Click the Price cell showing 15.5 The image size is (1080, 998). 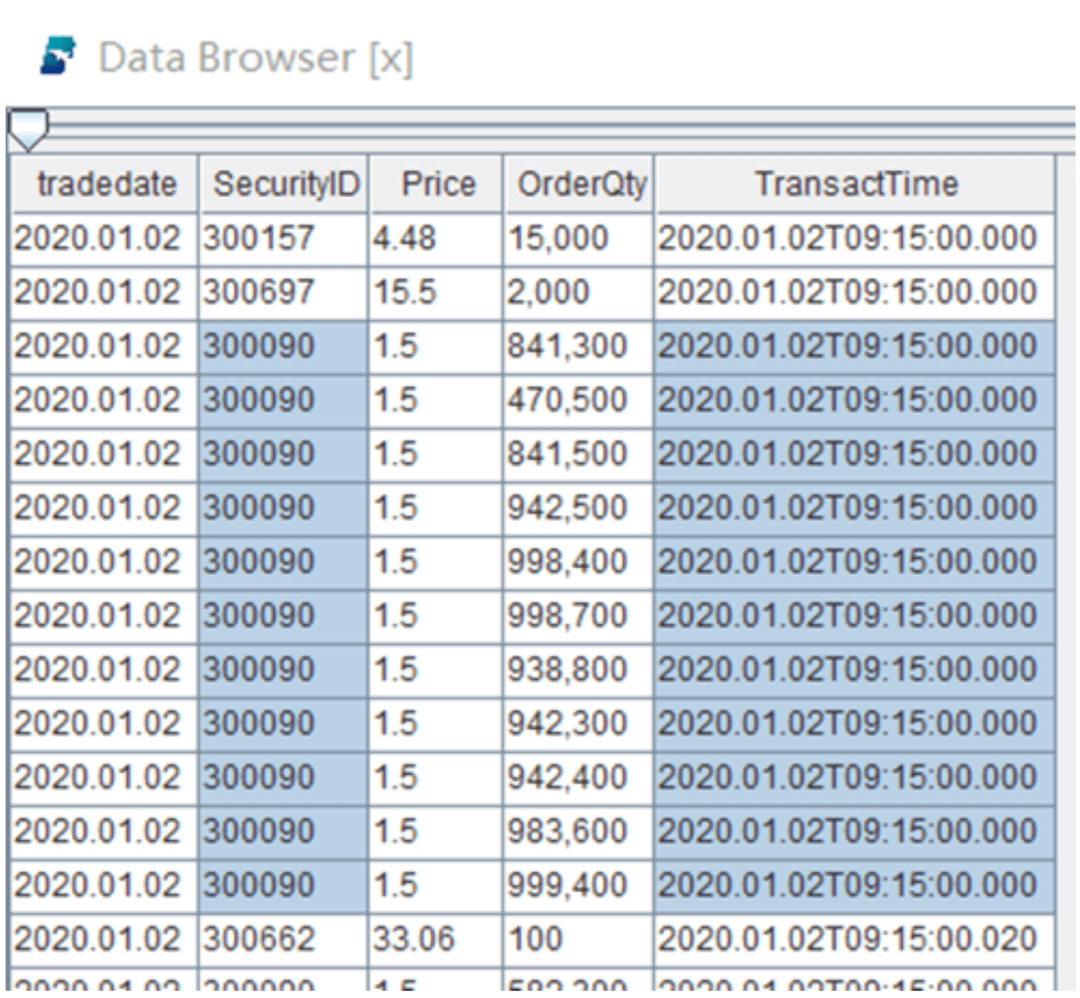coord(436,292)
